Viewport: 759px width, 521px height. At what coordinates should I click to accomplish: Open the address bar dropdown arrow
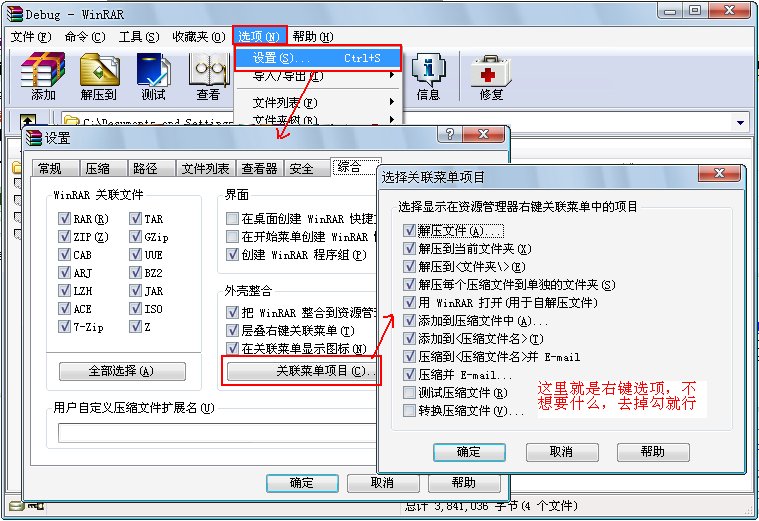[x=740, y=123]
